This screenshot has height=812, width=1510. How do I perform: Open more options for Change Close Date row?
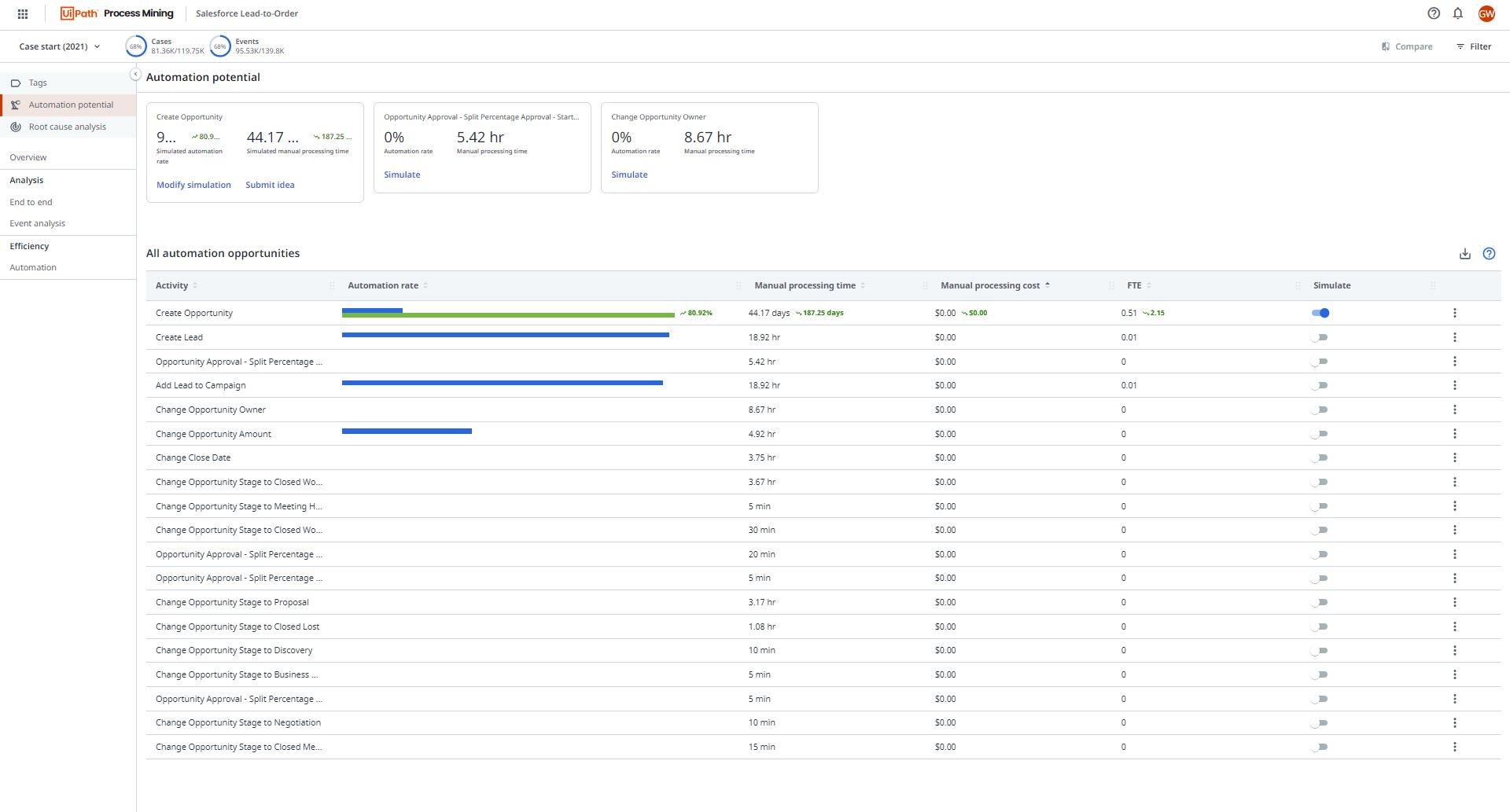[1455, 457]
